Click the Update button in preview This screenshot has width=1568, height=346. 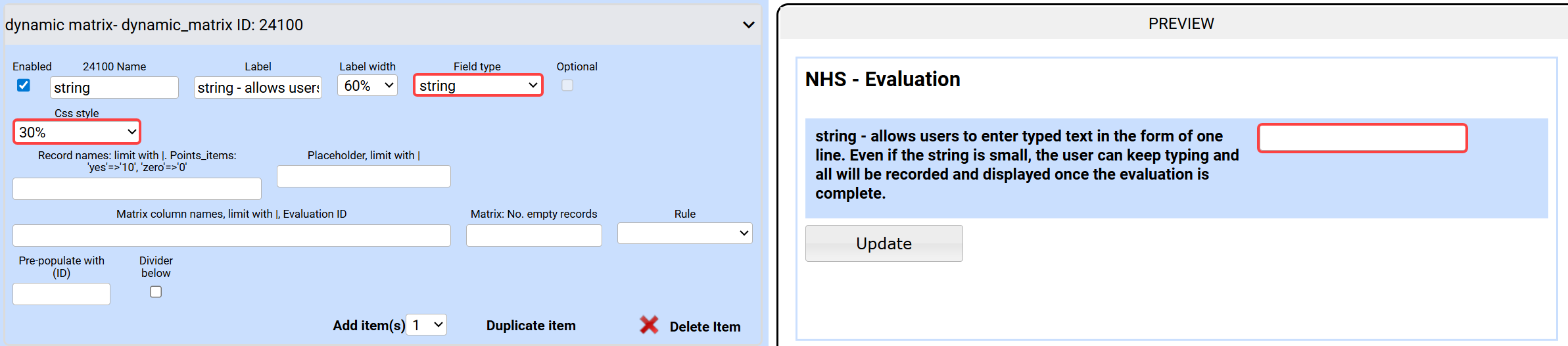(x=884, y=243)
